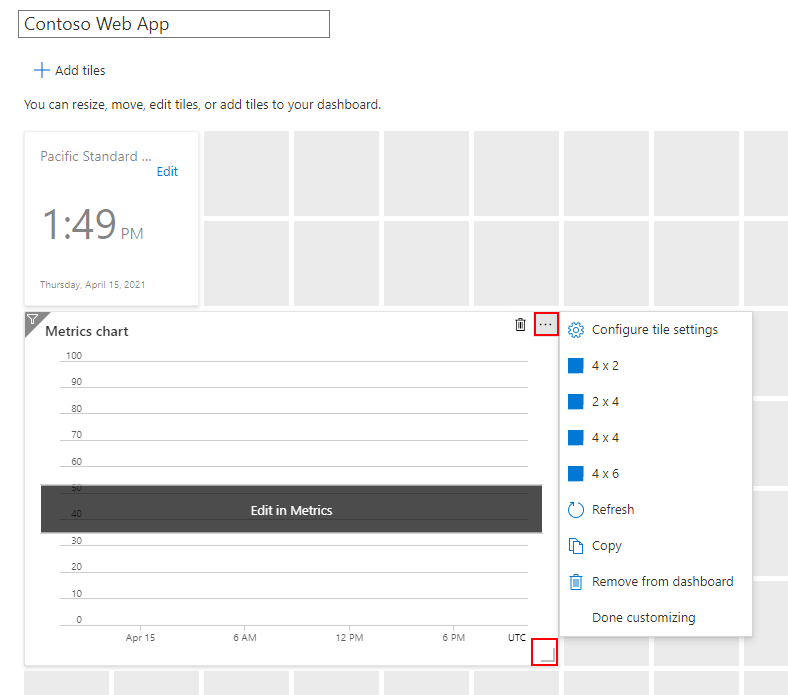The width and height of the screenshot is (788, 695).
Task: Select Done customizing in the menu
Action: coord(643,618)
